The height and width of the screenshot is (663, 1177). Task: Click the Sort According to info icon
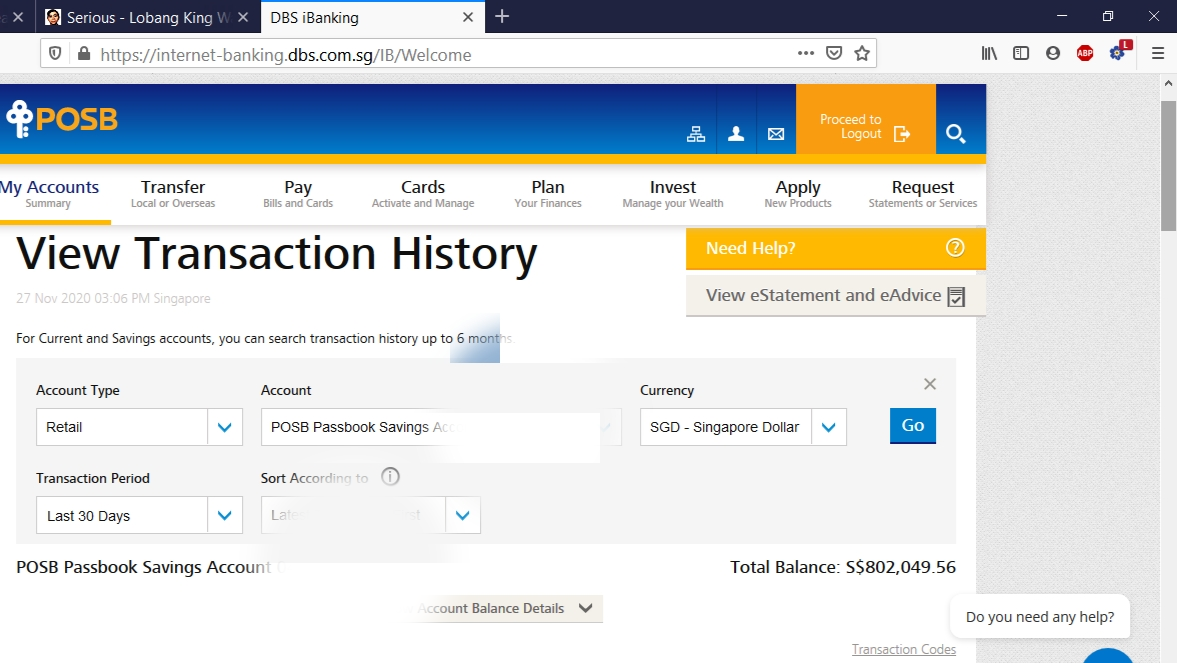tap(391, 477)
